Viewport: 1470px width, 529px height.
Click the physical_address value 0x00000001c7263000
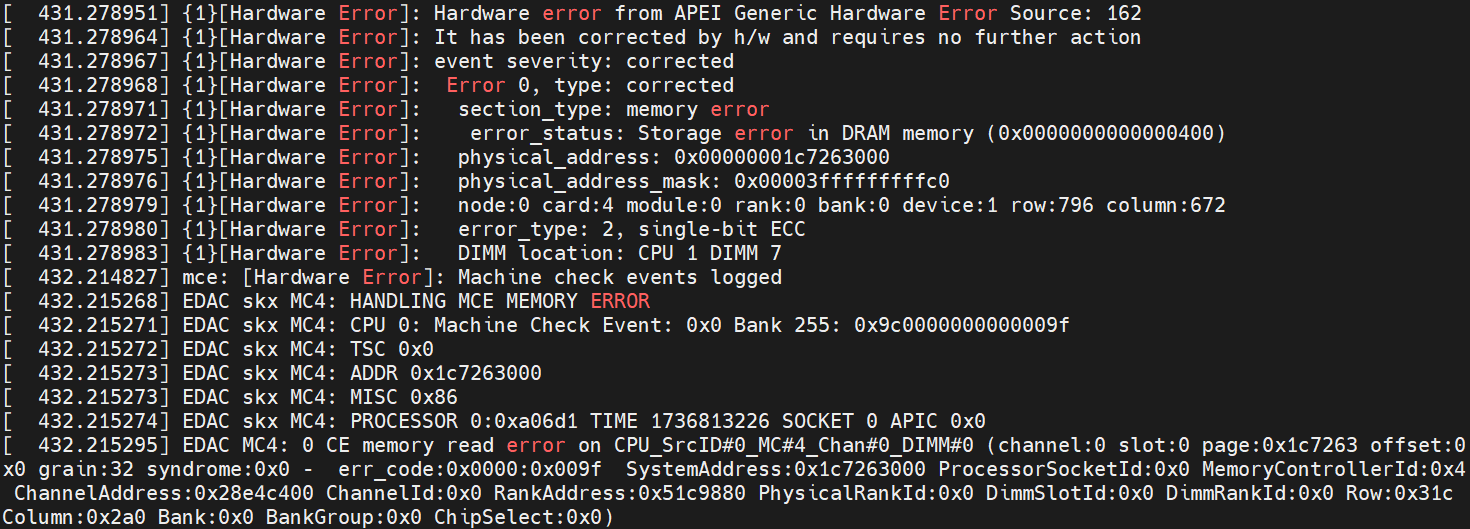782,157
